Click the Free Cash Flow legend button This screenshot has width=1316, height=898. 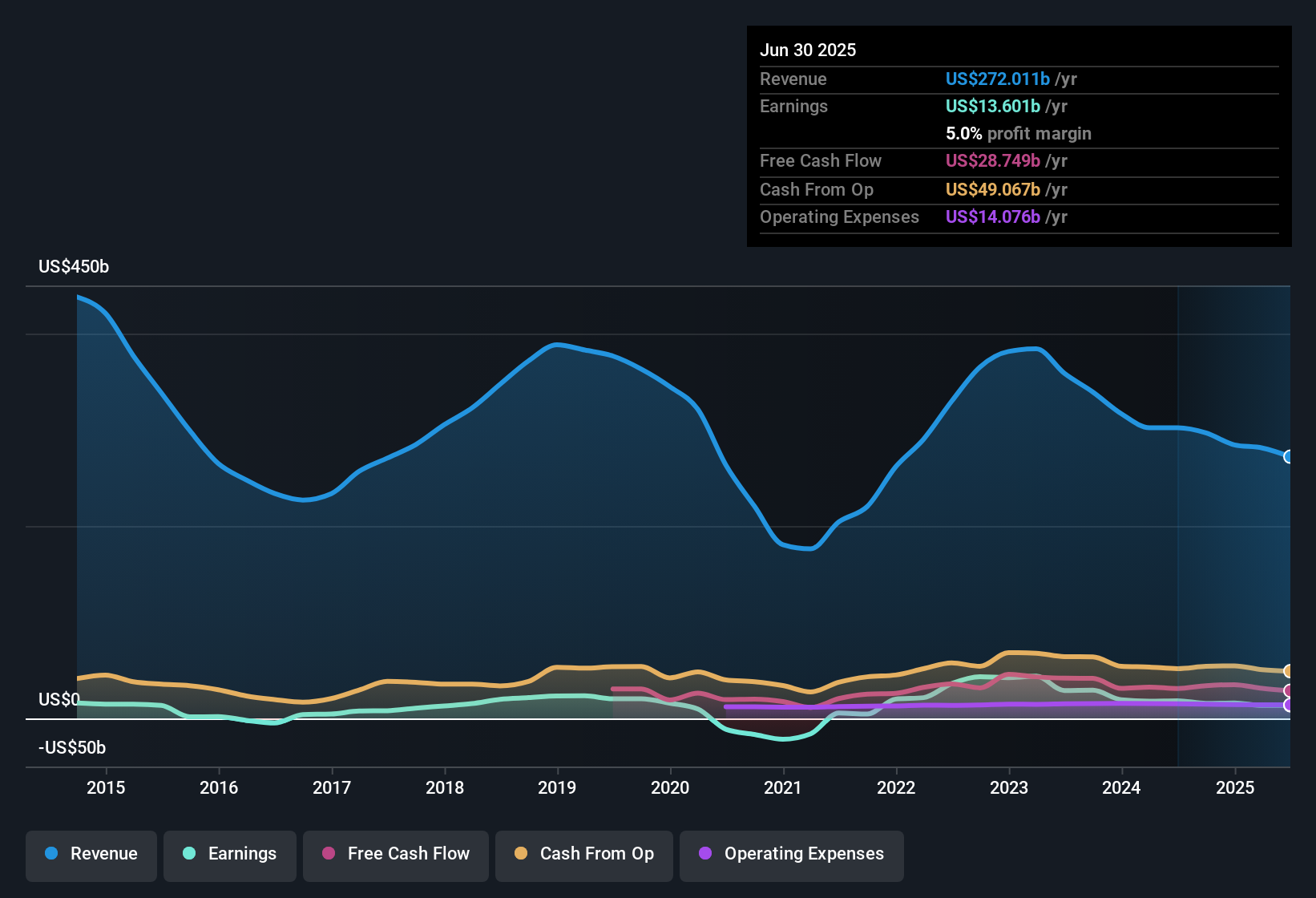coord(395,854)
